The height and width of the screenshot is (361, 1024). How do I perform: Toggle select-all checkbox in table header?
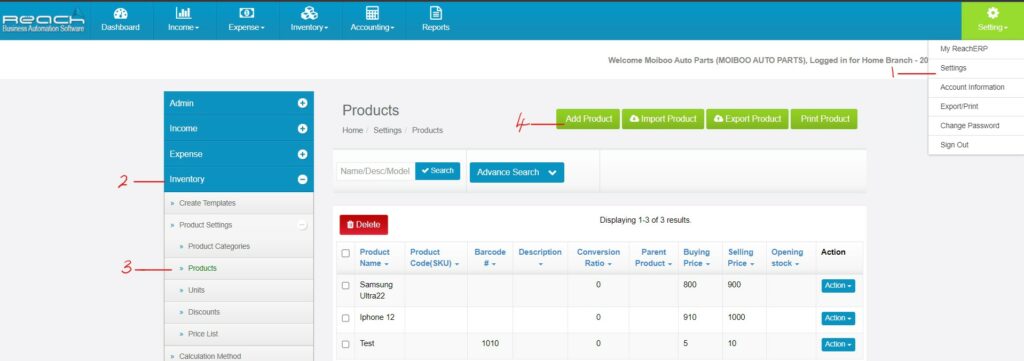tap(346, 253)
